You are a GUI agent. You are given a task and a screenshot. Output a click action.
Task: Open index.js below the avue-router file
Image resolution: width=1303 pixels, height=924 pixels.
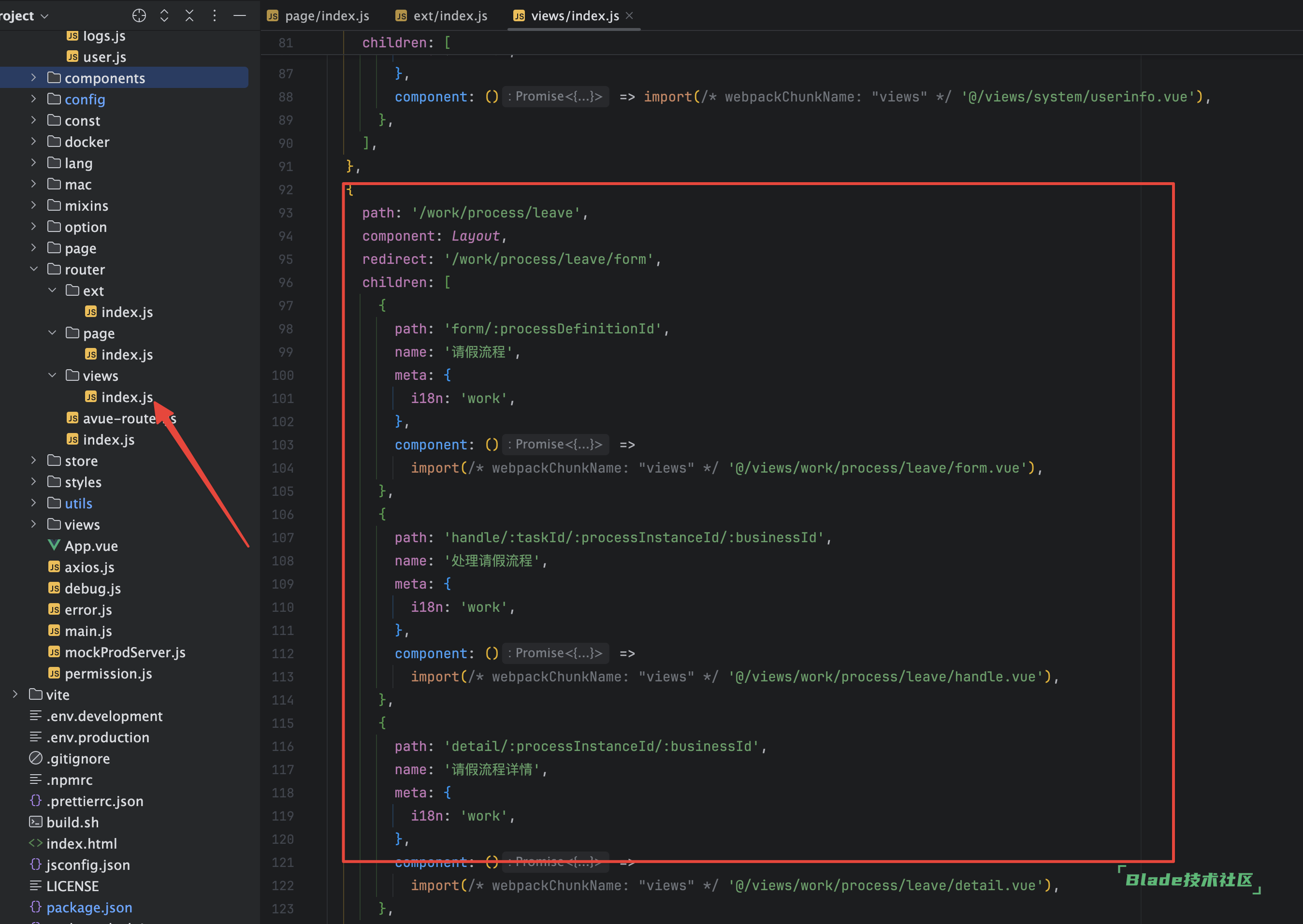[x=100, y=439]
